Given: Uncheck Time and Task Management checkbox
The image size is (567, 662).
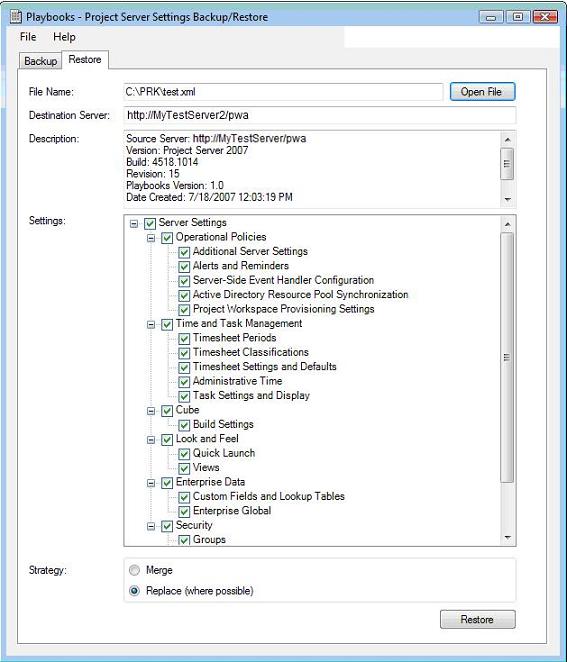Looking at the screenshot, I should 167,325.
